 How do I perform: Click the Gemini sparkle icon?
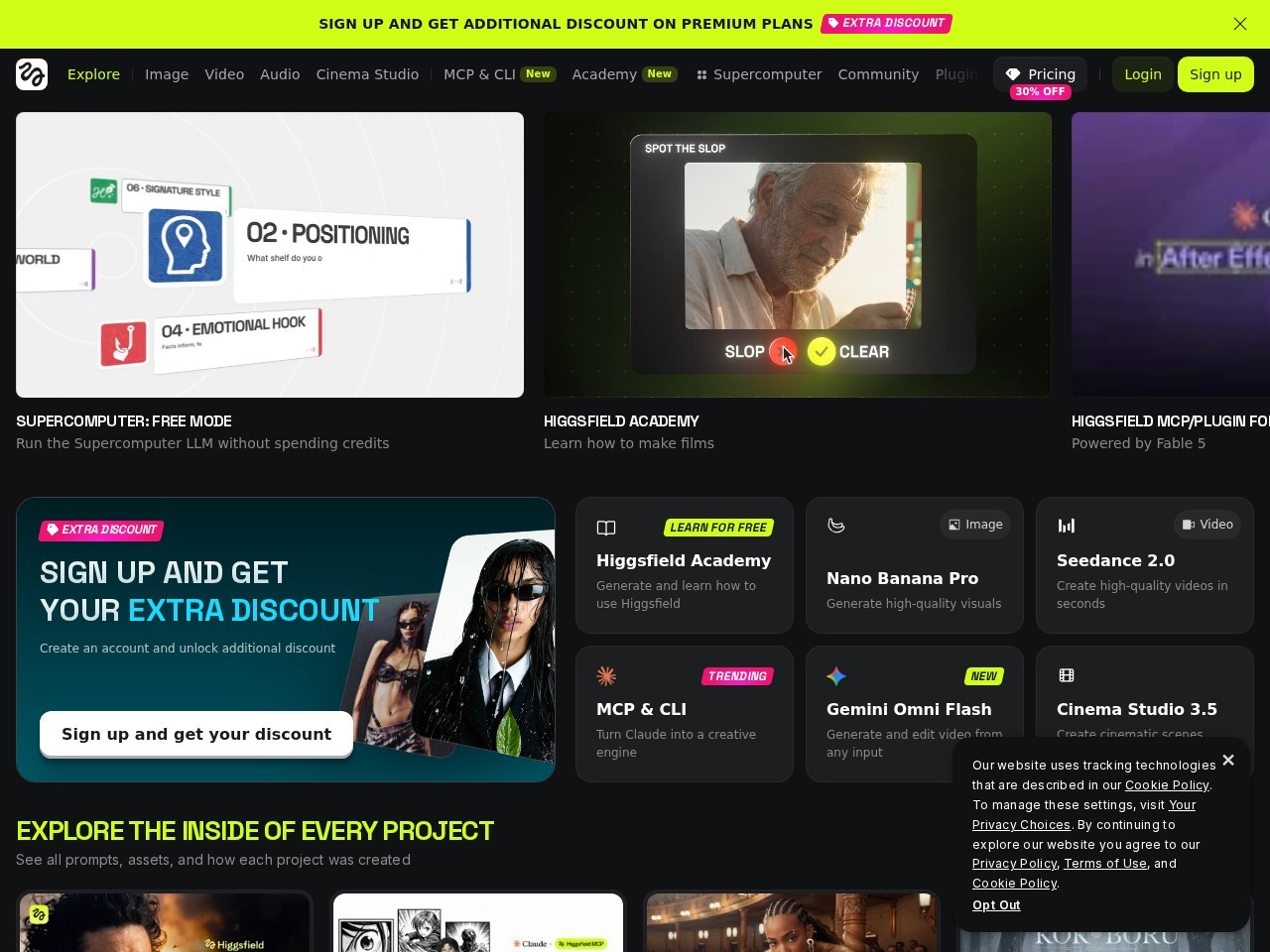pyautogui.click(x=836, y=676)
